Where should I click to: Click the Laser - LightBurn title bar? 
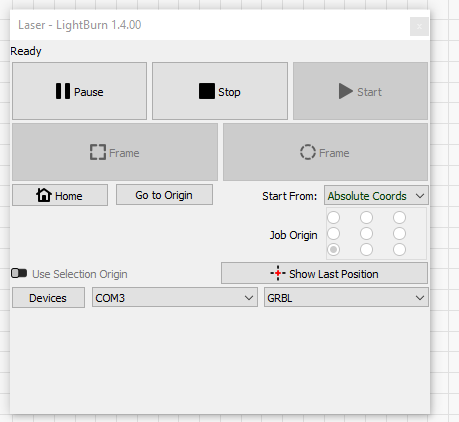tap(210, 25)
